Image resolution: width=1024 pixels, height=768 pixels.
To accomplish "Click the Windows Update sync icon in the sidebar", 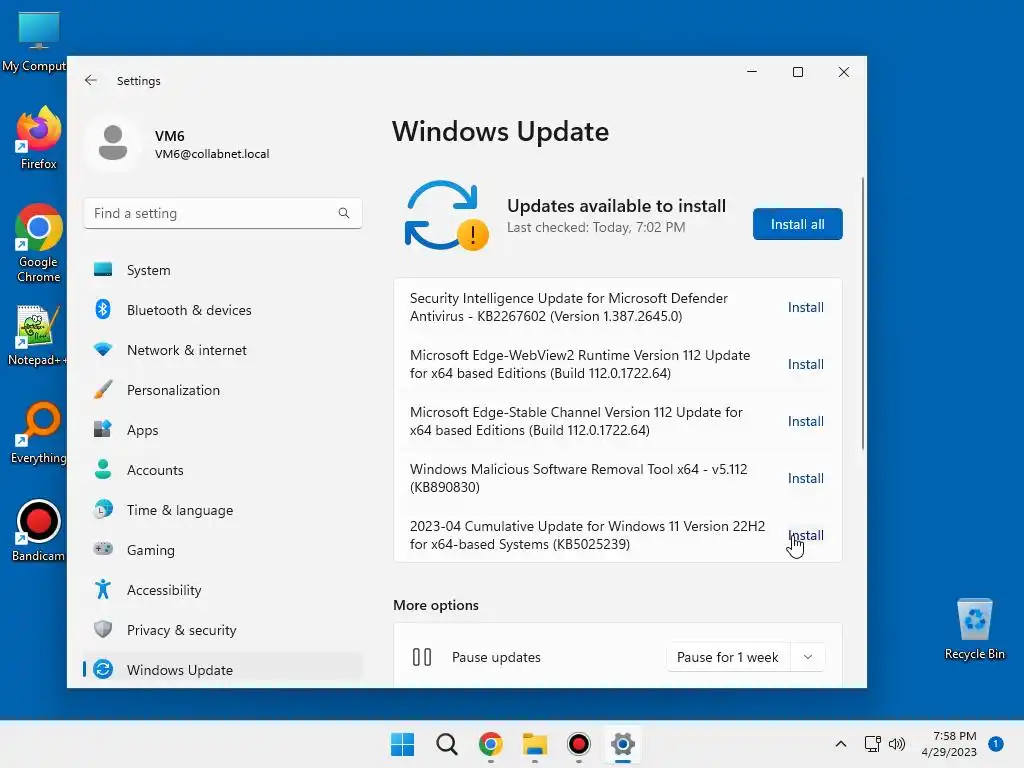I will [x=103, y=669].
